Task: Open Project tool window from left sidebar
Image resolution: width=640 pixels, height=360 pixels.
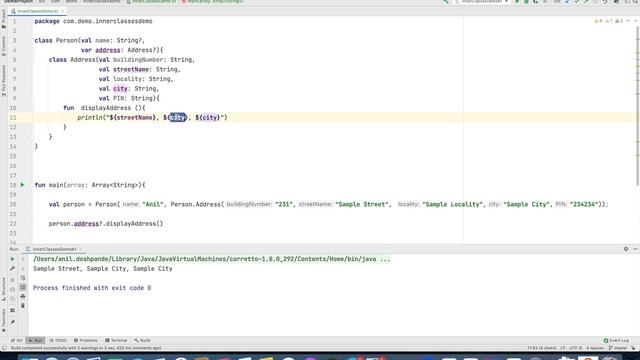Action: coord(4,19)
